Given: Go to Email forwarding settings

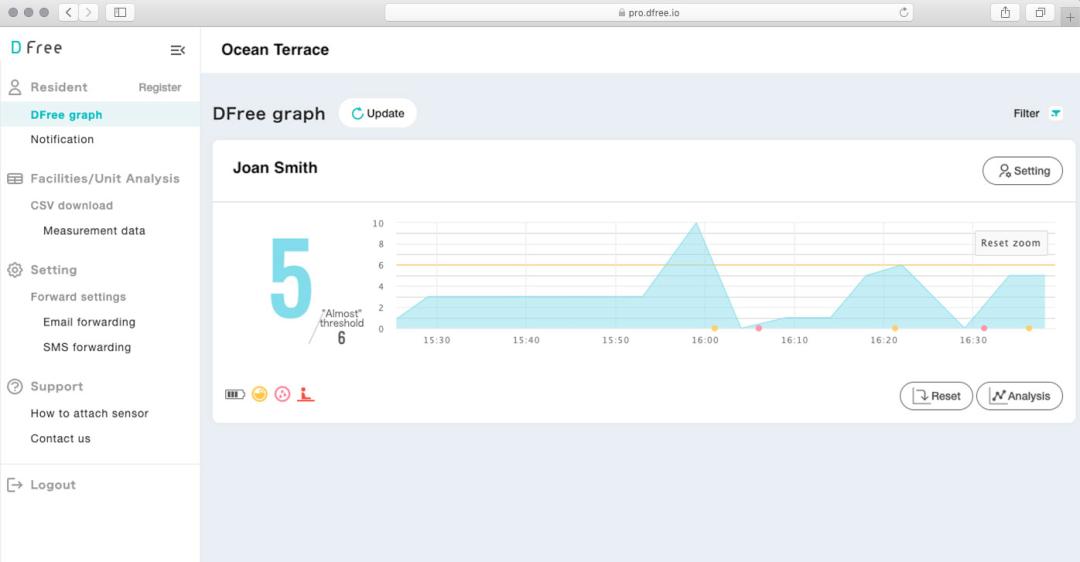Looking at the screenshot, I should click(x=89, y=323).
